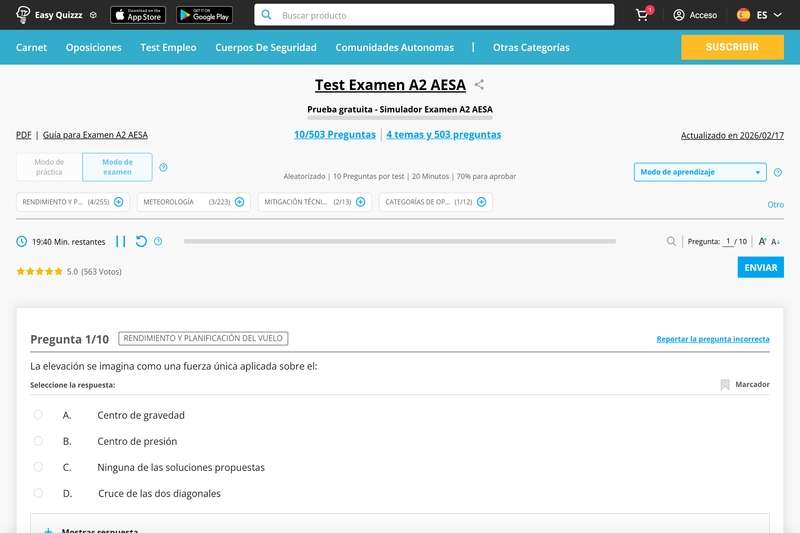Click the star rating icons
This screenshot has width=800, height=533.
39,271
